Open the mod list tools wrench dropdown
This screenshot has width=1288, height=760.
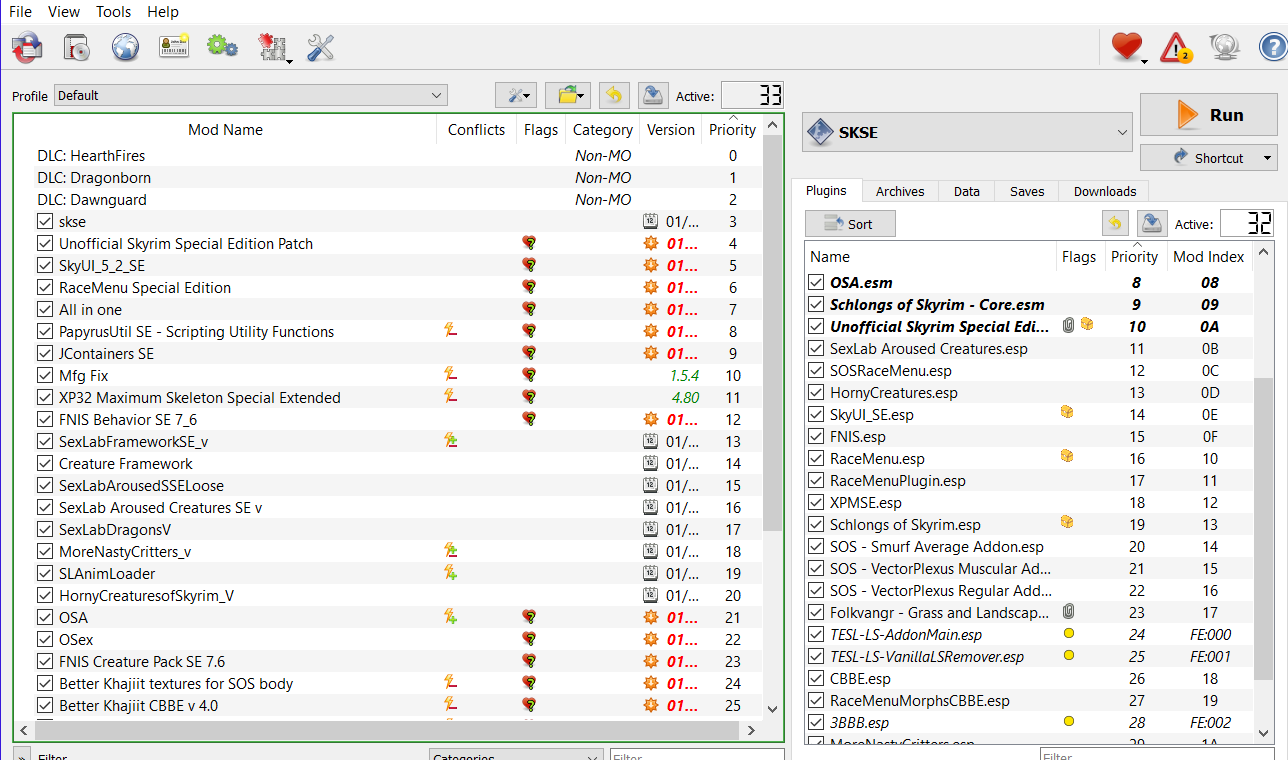point(516,95)
